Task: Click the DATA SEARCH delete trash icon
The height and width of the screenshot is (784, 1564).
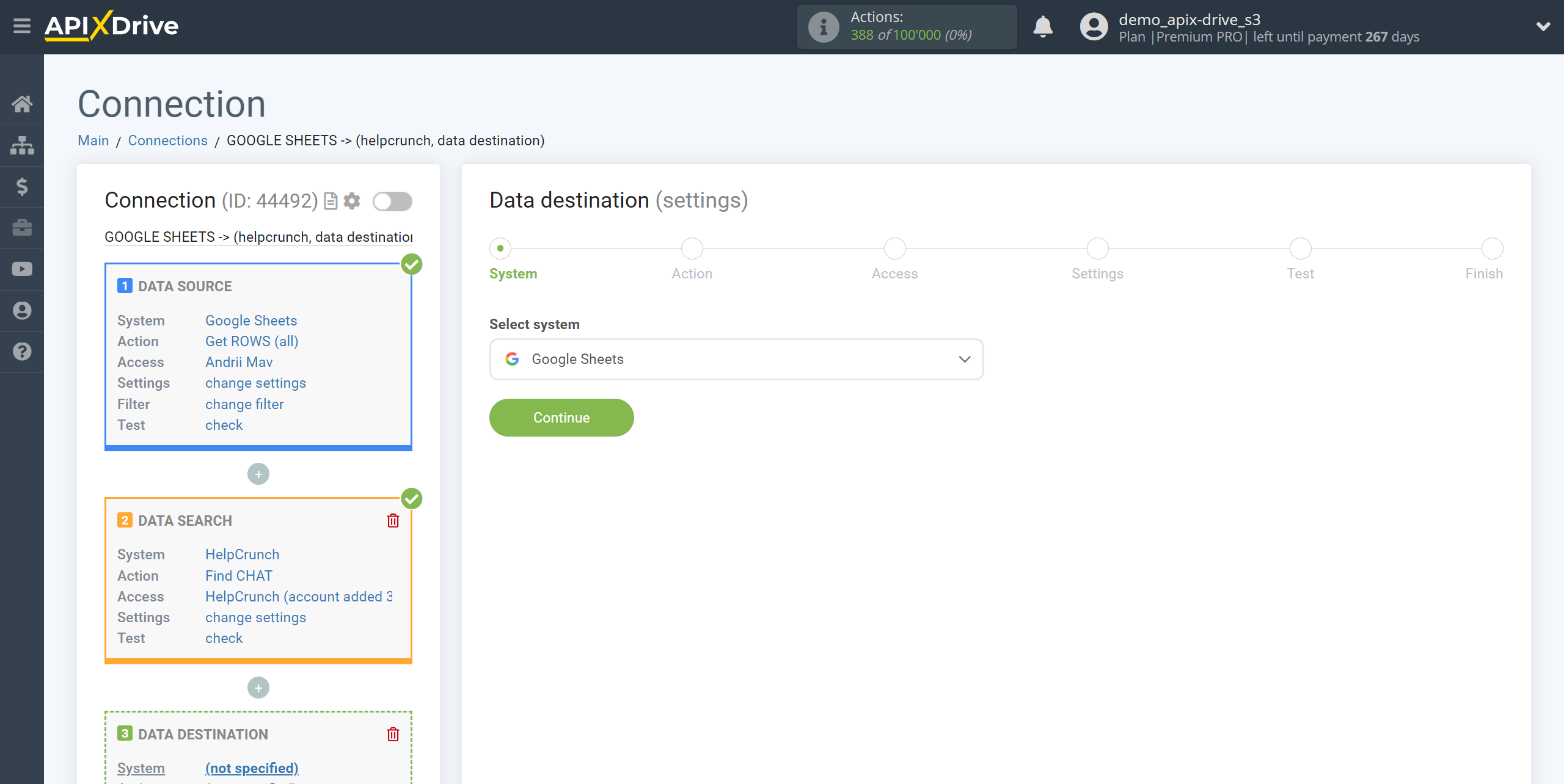Action: click(393, 520)
